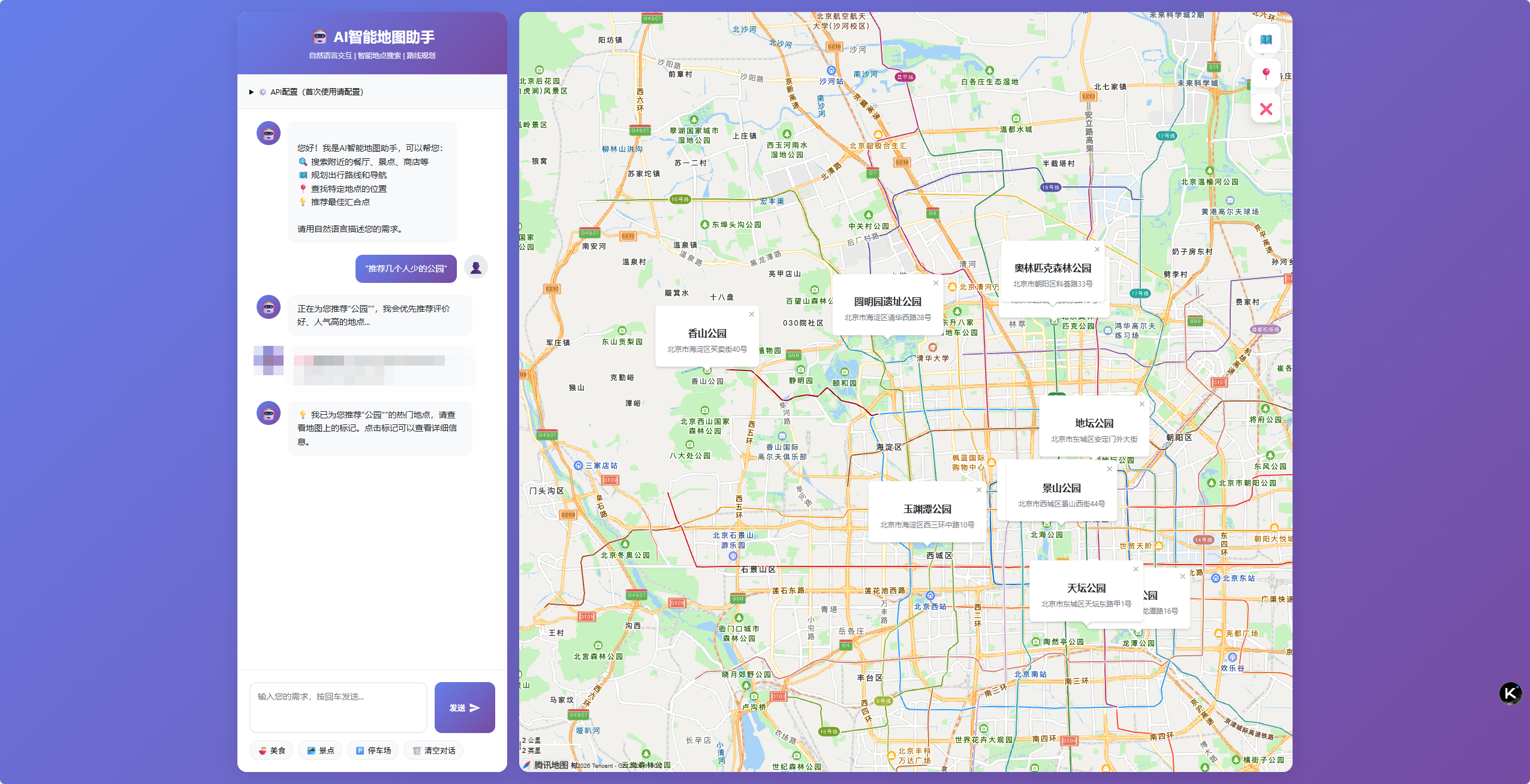Choose the 停车场 quick option
Screen dimensions: 1530x784
click(373, 750)
